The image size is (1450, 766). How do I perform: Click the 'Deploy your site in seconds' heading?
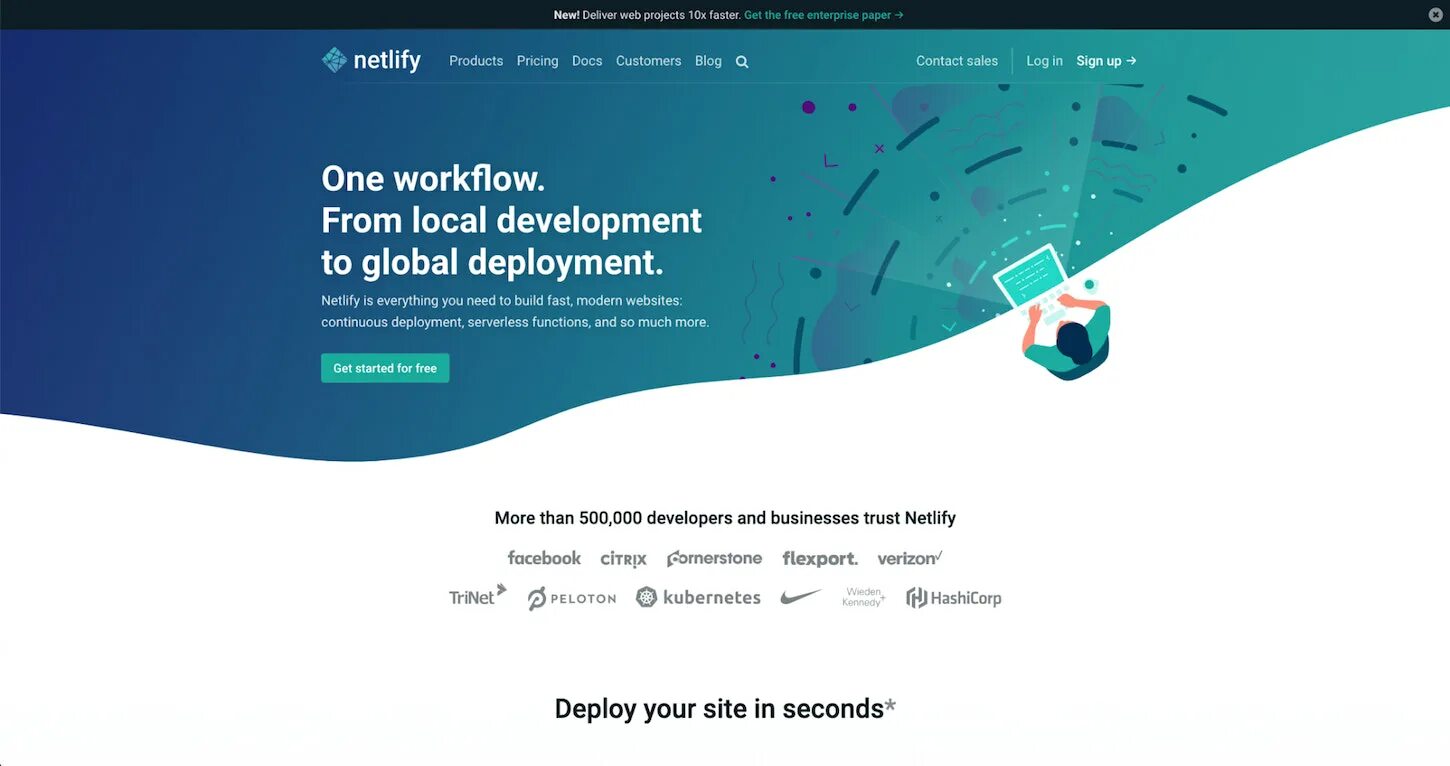click(725, 708)
